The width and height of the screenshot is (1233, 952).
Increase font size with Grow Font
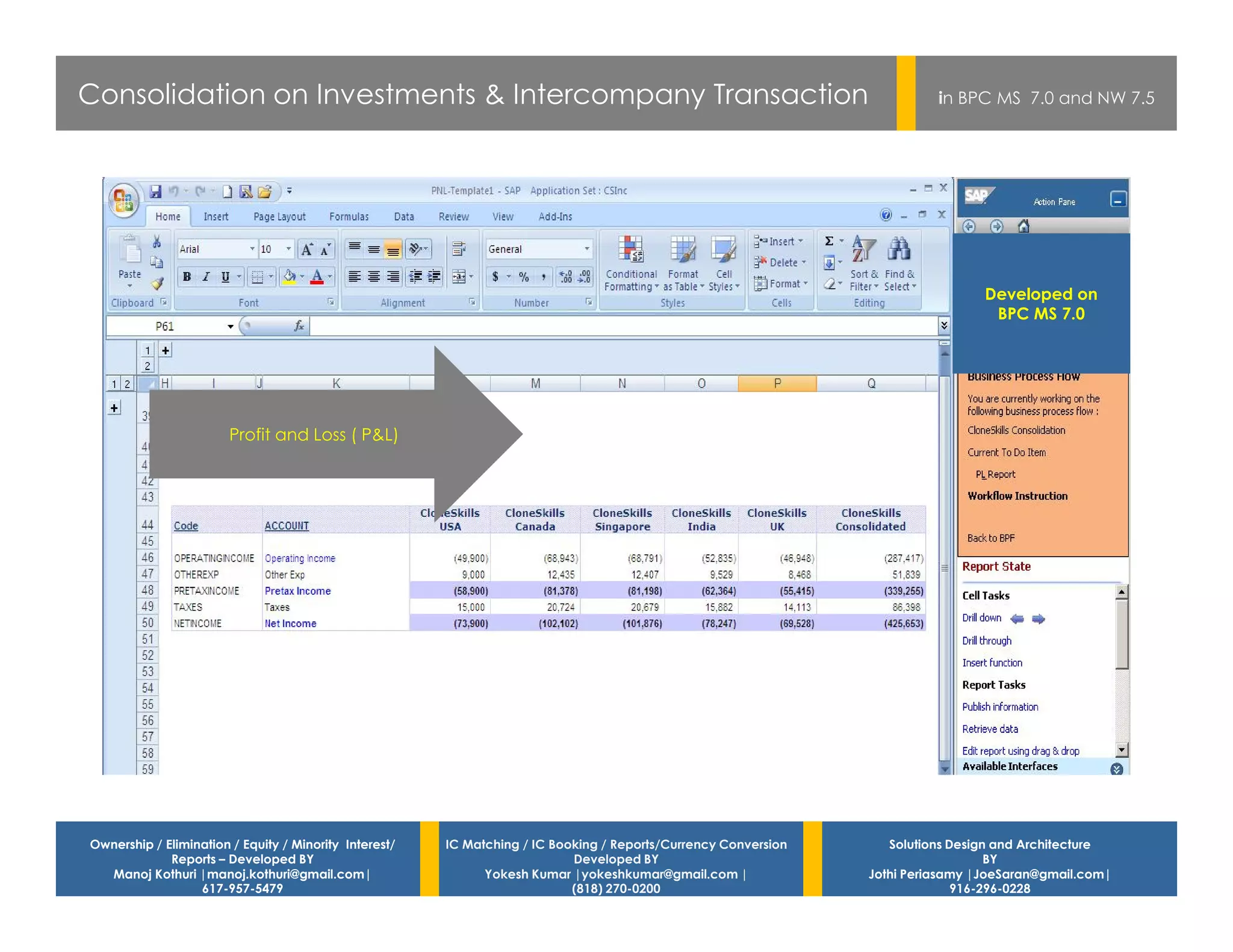pyautogui.click(x=307, y=249)
